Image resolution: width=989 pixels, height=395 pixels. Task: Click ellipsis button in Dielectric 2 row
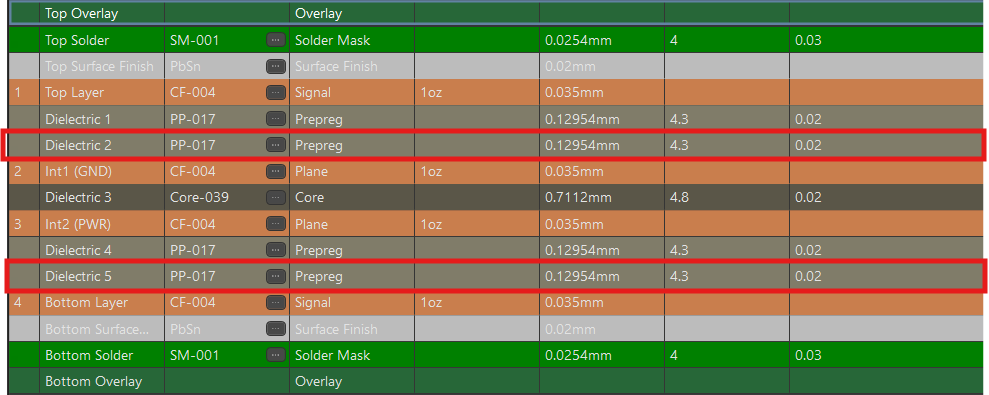276,145
